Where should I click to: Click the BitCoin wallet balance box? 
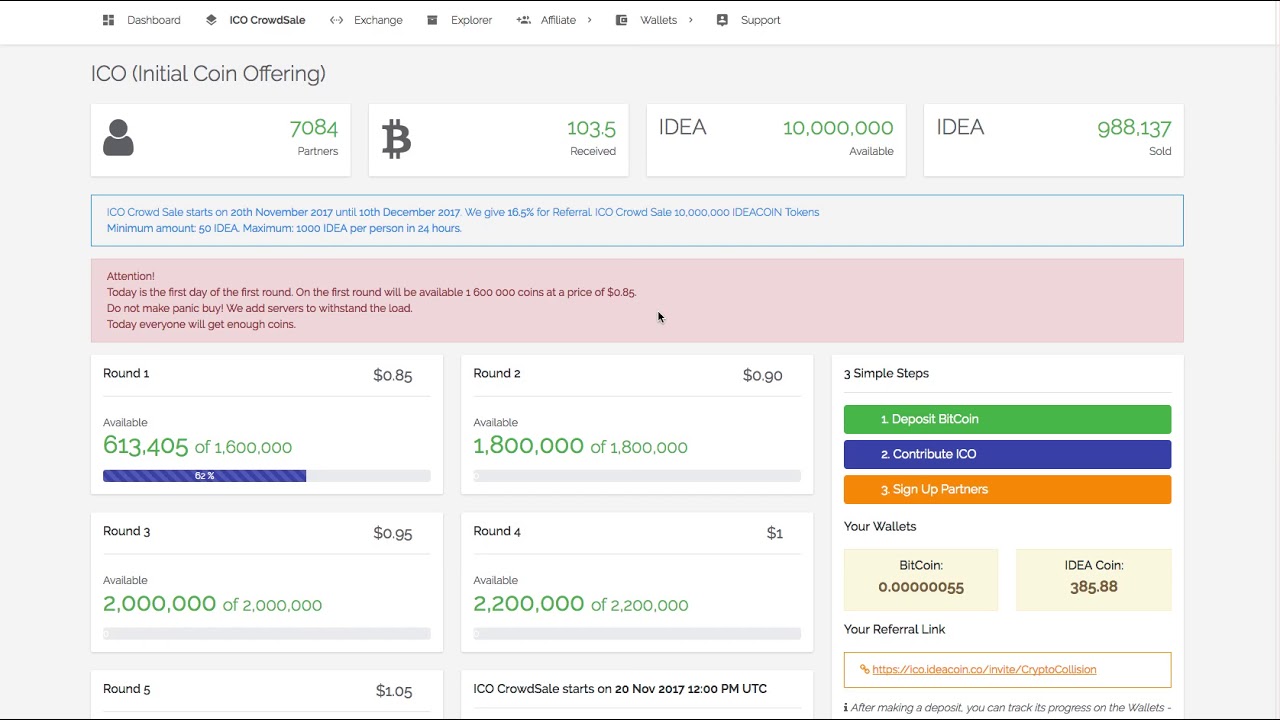(921, 579)
